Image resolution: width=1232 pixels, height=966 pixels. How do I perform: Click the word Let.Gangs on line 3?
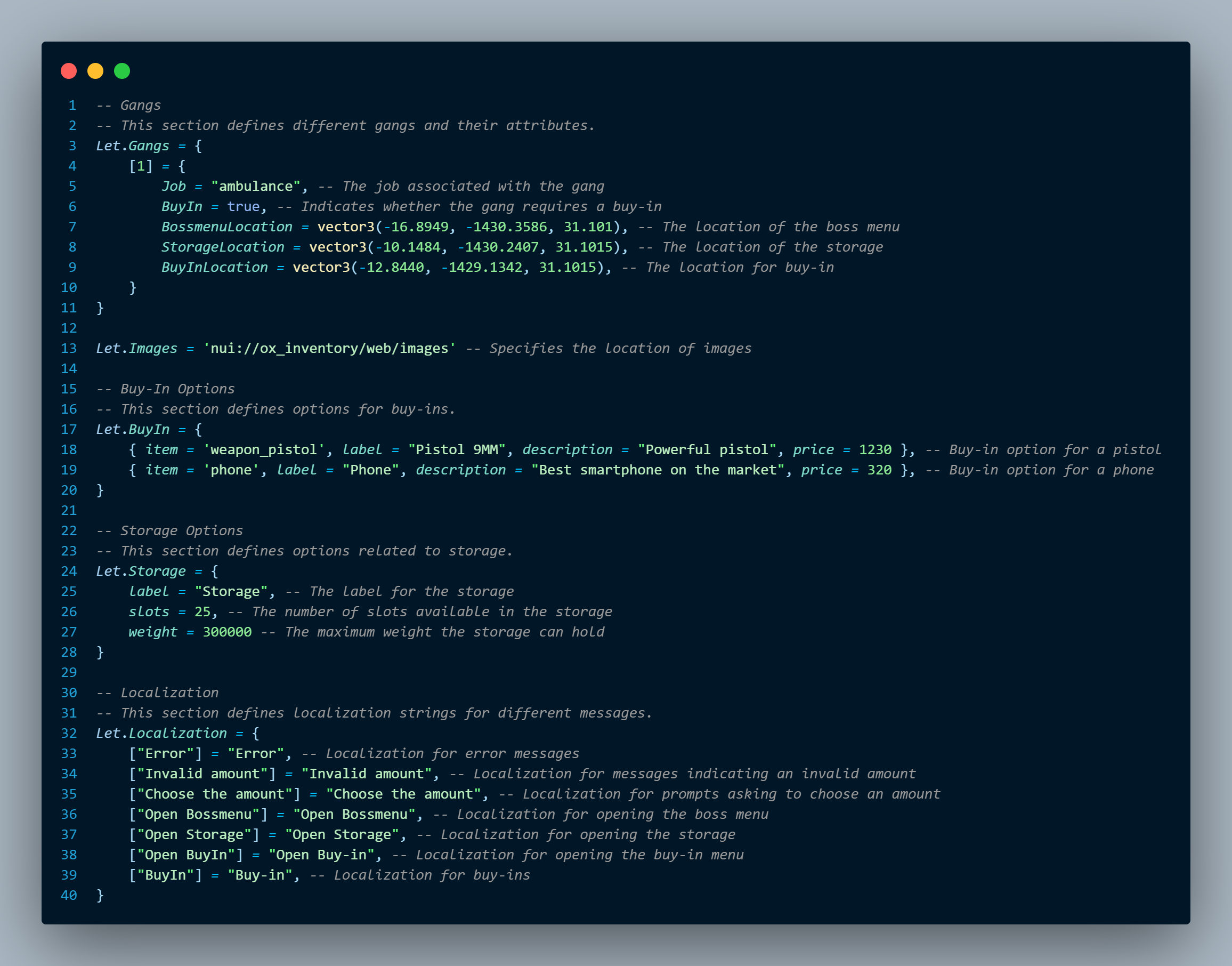[x=133, y=146]
